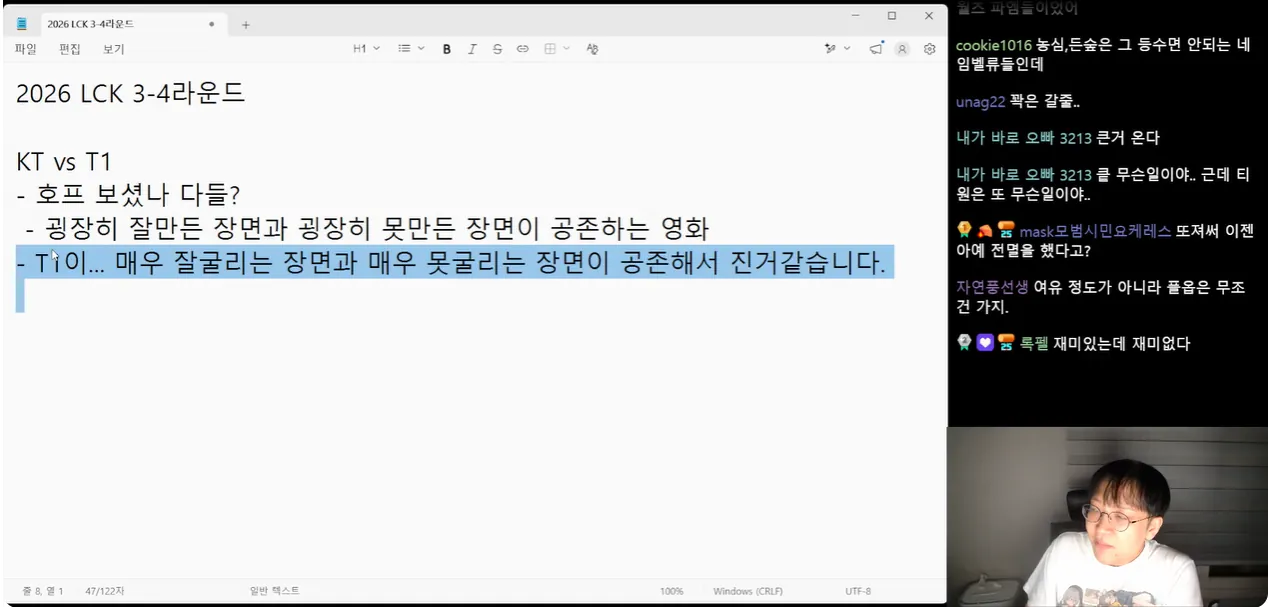The width and height of the screenshot is (1268, 607).
Task: Open Notepad settings gear
Action: (x=930, y=49)
